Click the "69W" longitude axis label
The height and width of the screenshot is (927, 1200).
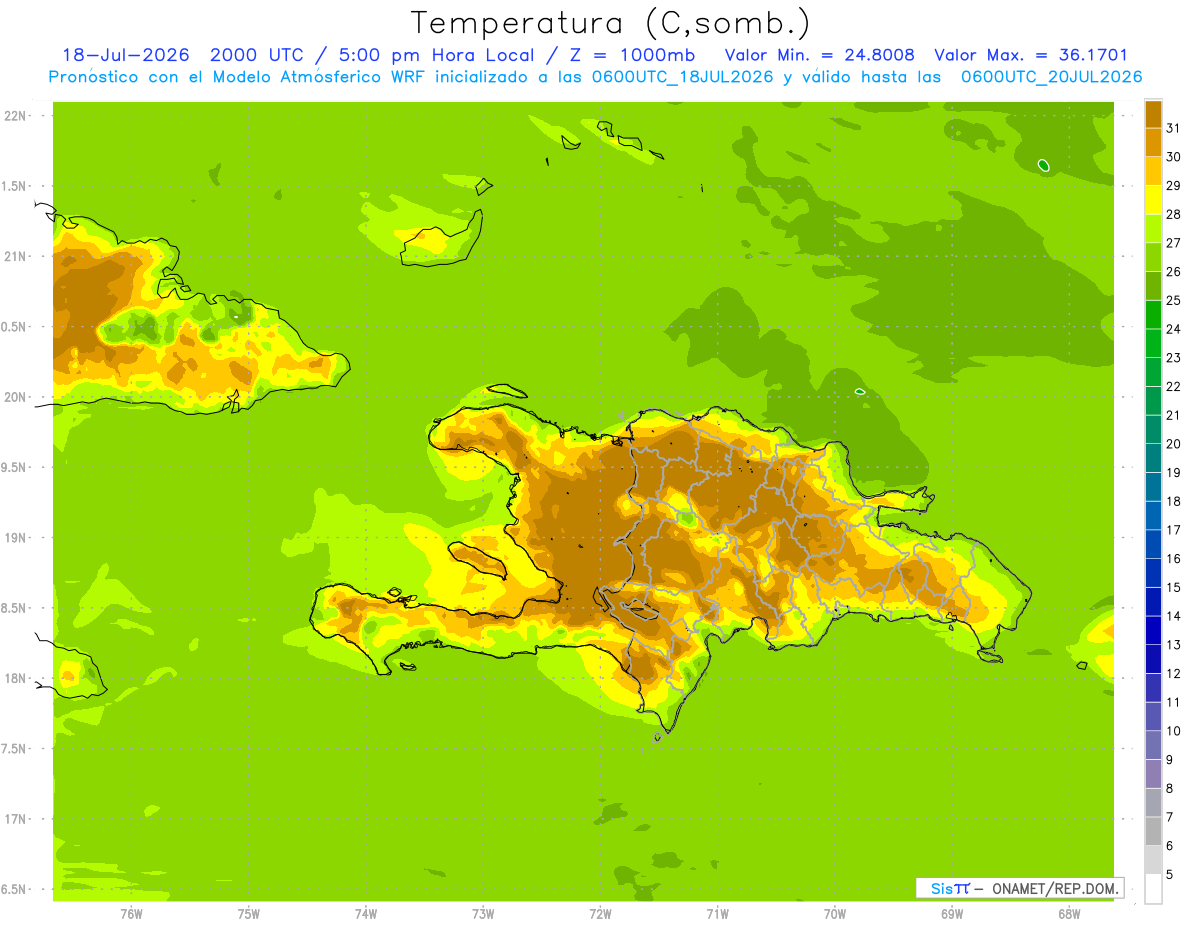(951, 913)
